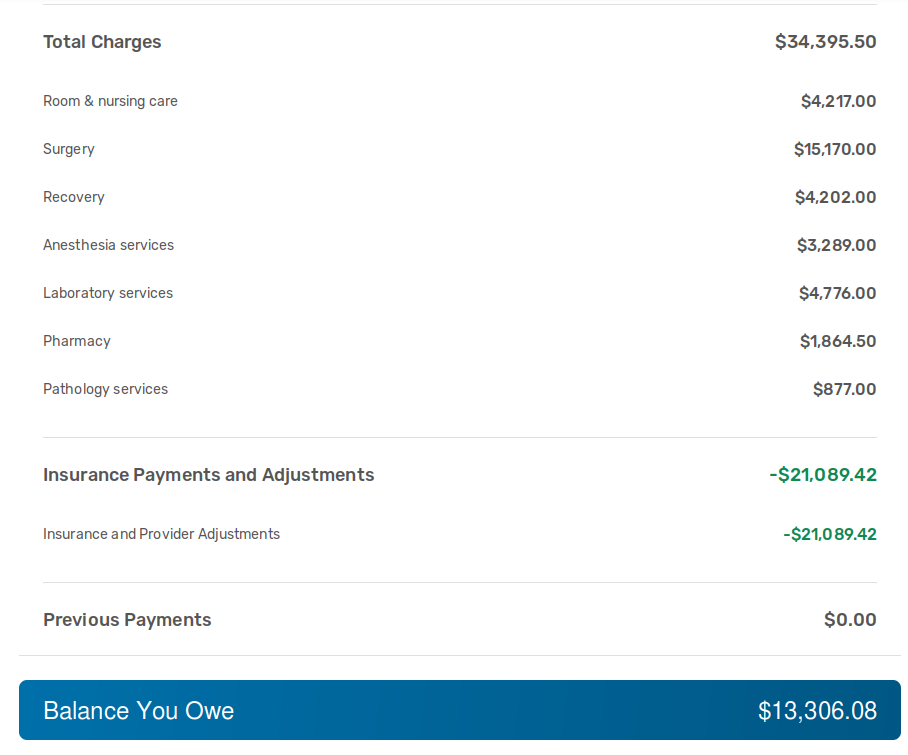Select the $4,217.00 room charge amount

pyautogui.click(x=838, y=101)
